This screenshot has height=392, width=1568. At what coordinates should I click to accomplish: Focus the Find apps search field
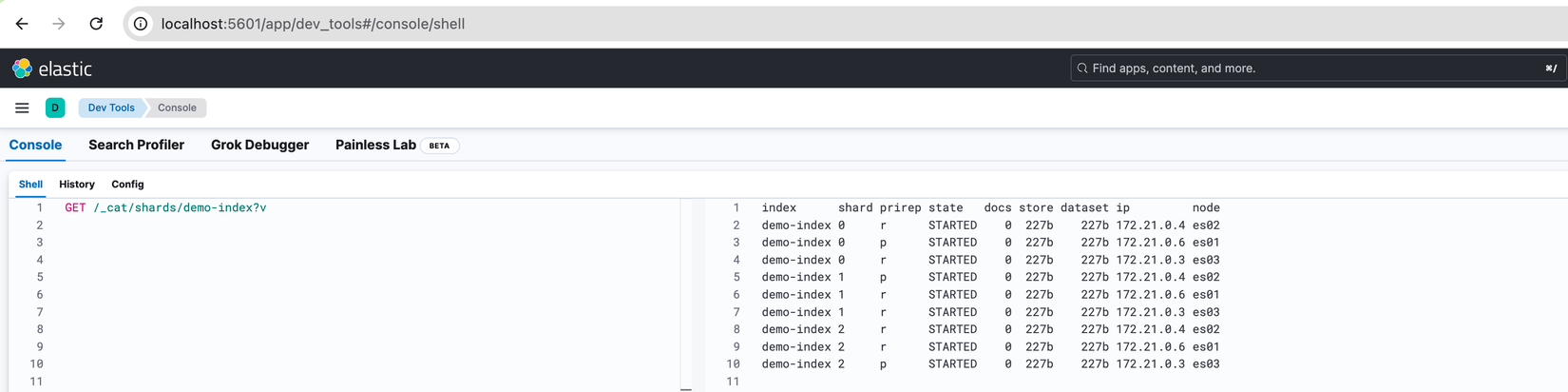click(x=1311, y=69)
